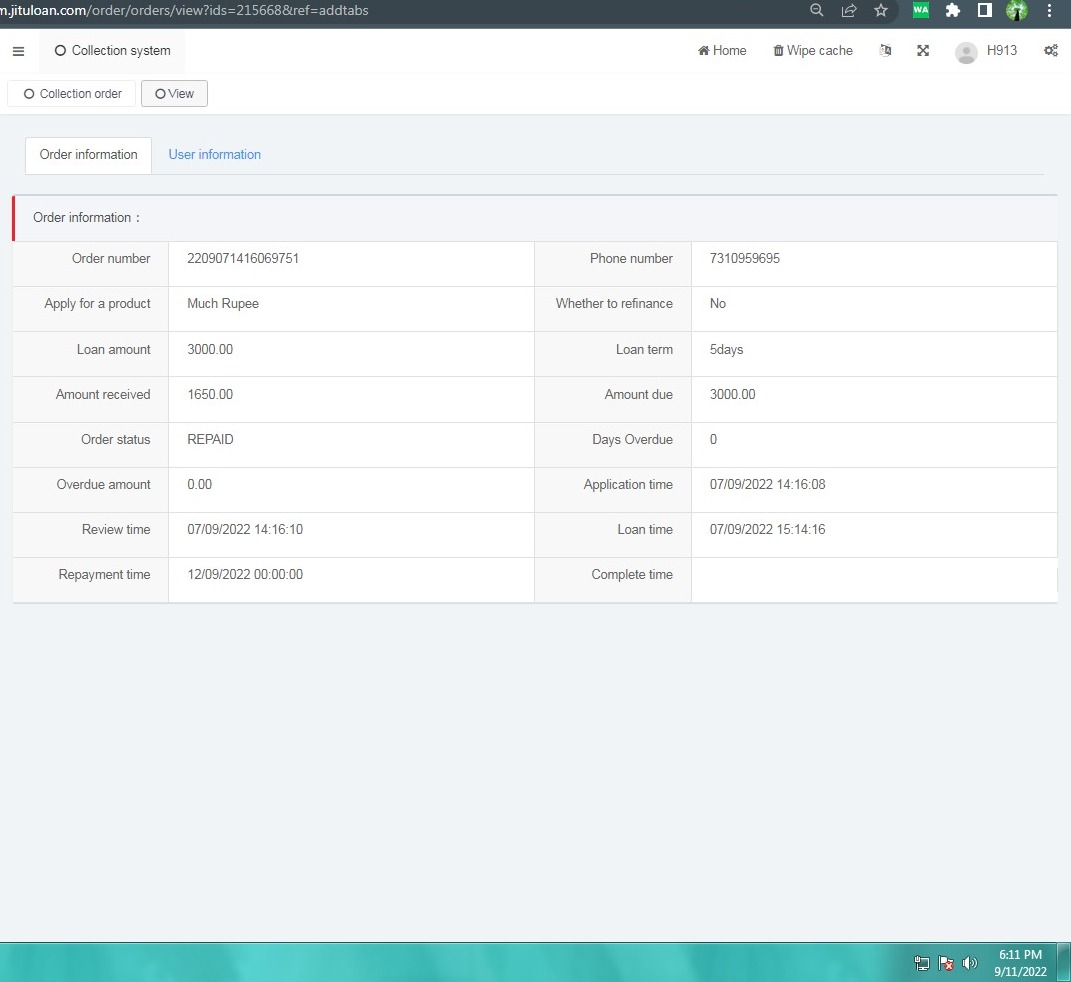Screen dimensions: 1071x982
Task: Toggle fullscreen with the expand arrows icon
Action: (923, 51)
